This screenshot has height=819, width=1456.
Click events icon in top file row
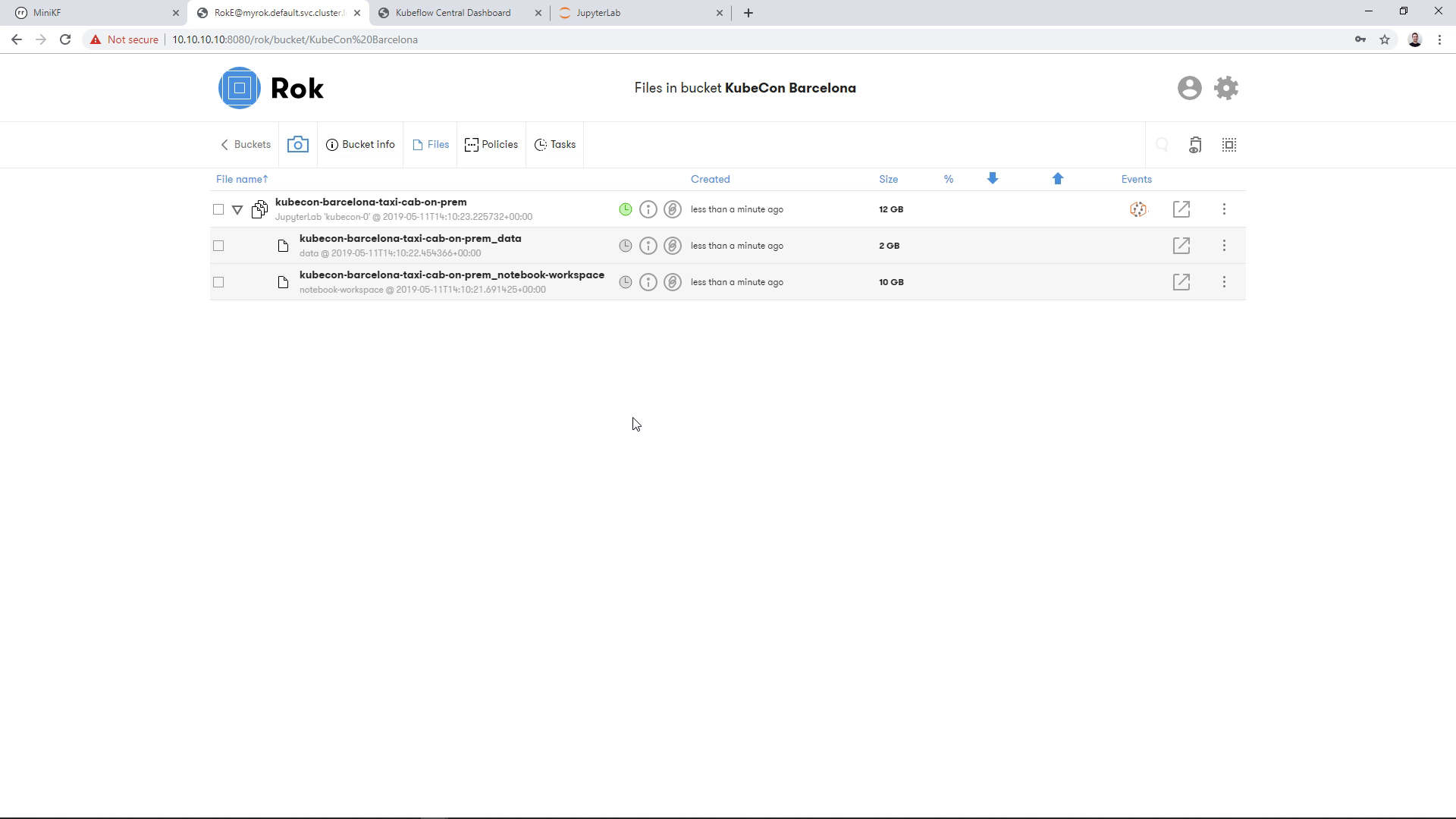point(1137,209)
